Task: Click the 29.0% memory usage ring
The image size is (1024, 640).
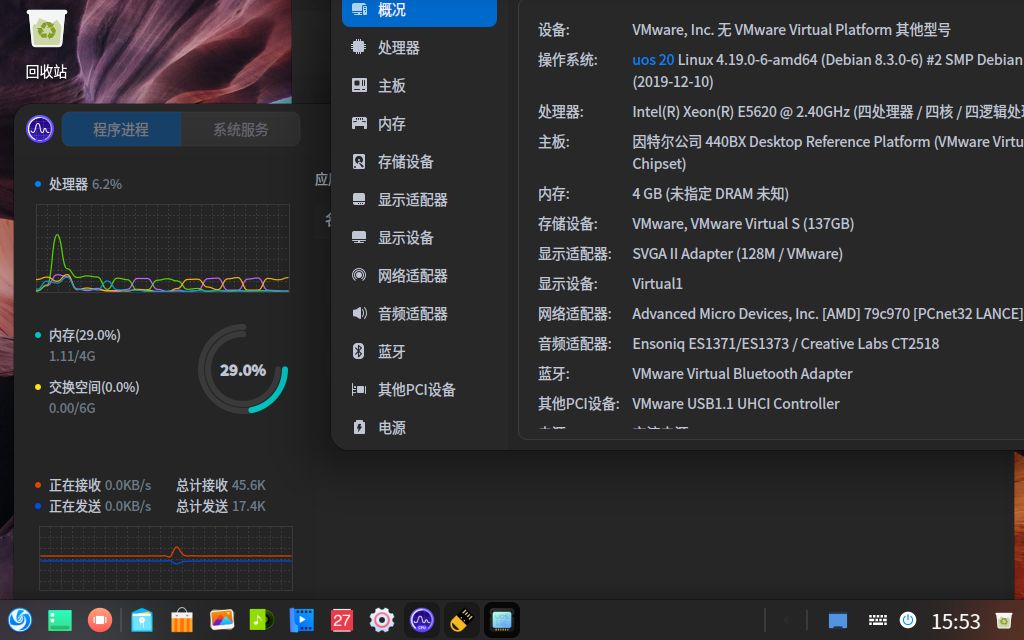Action: pos(242,370)
